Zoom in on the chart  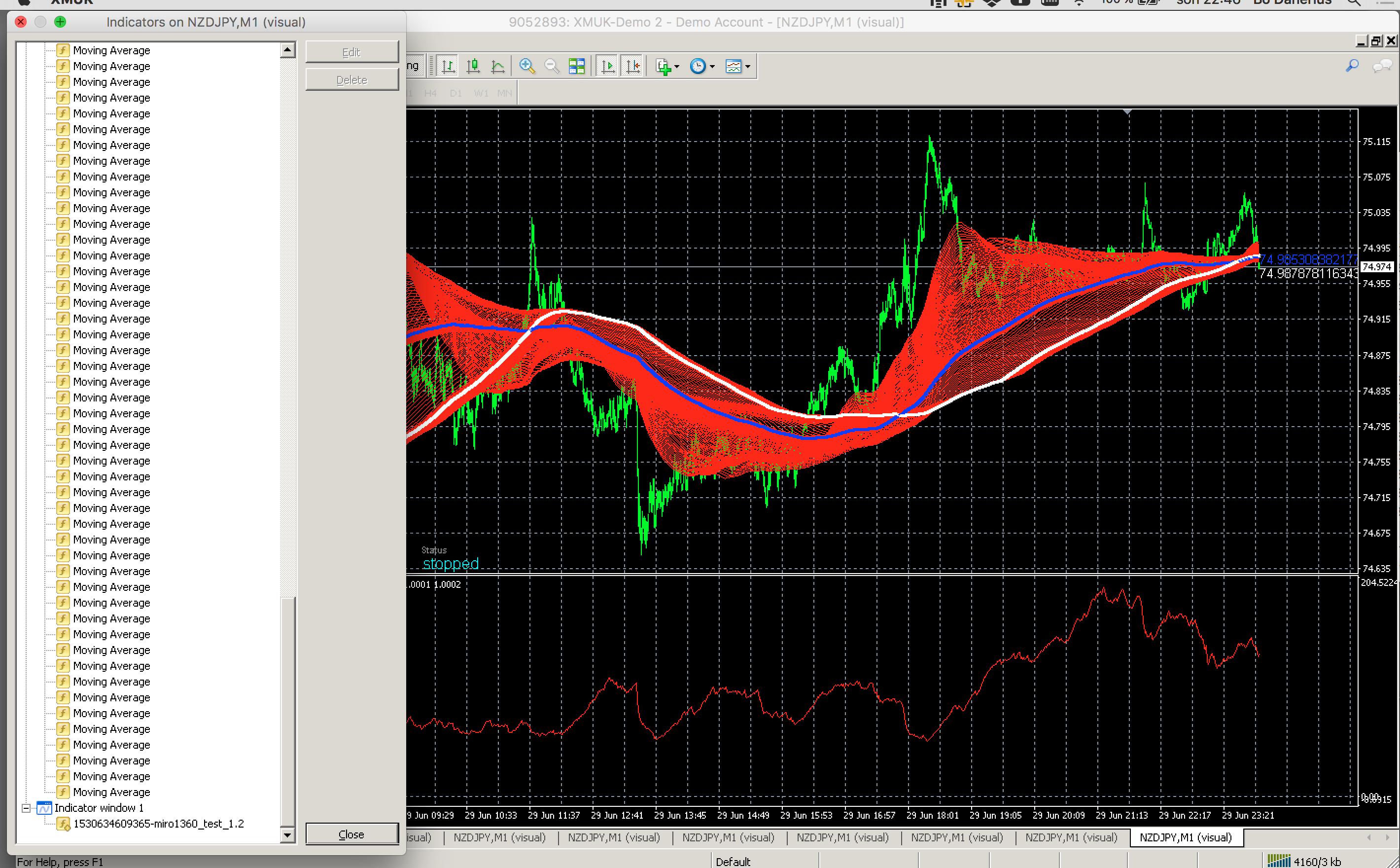[526, 67]
